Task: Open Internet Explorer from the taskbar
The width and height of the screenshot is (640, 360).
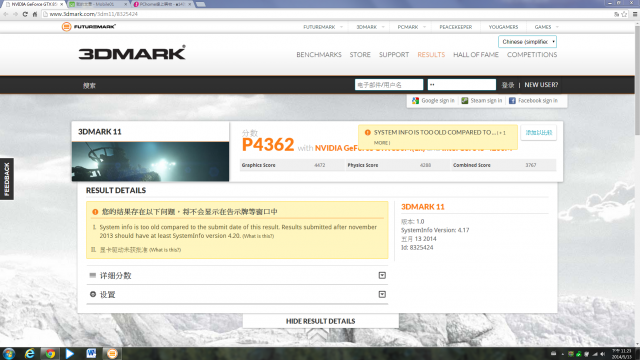Action: (29, 353)
